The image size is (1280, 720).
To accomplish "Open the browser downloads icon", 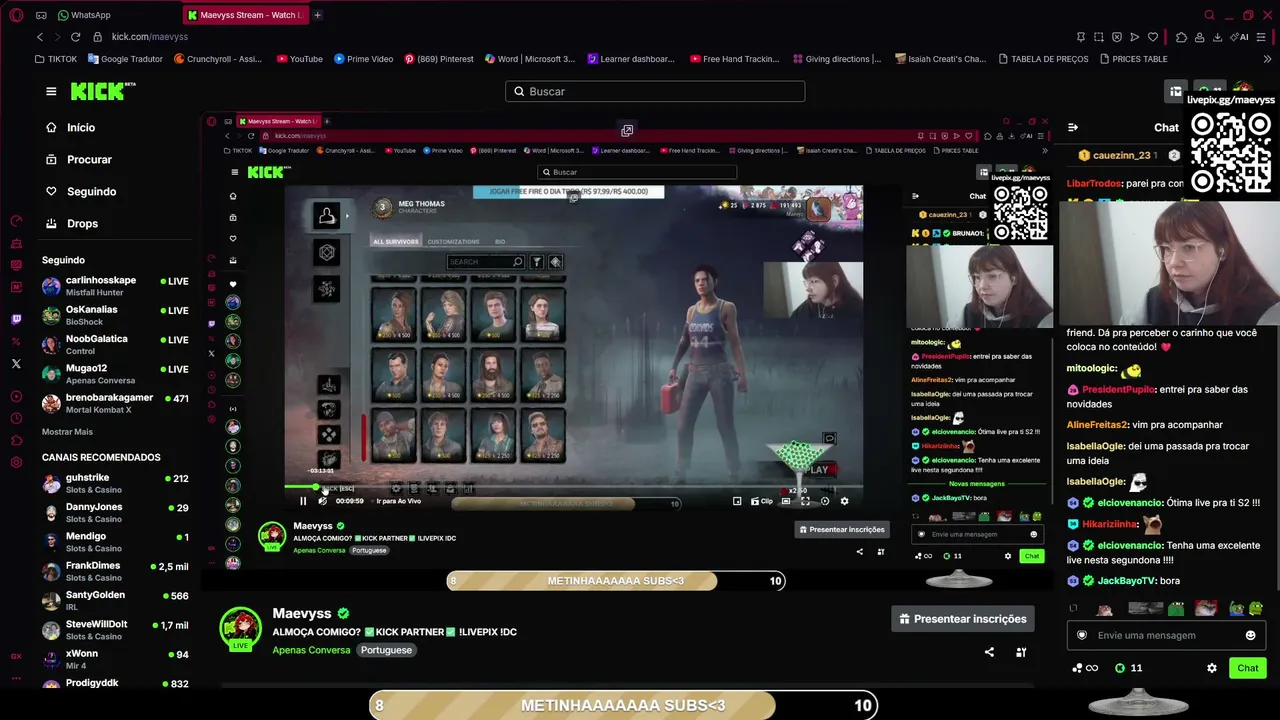I will [x=1218, y=37].
